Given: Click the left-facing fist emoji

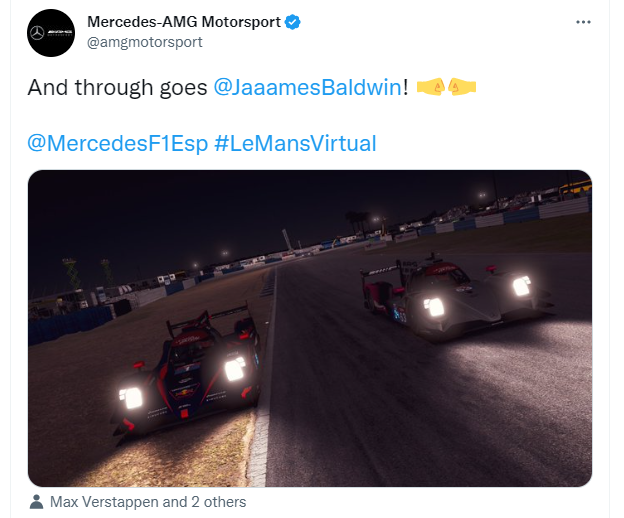Looking at the screenshot, I should (x=462, y=87).
